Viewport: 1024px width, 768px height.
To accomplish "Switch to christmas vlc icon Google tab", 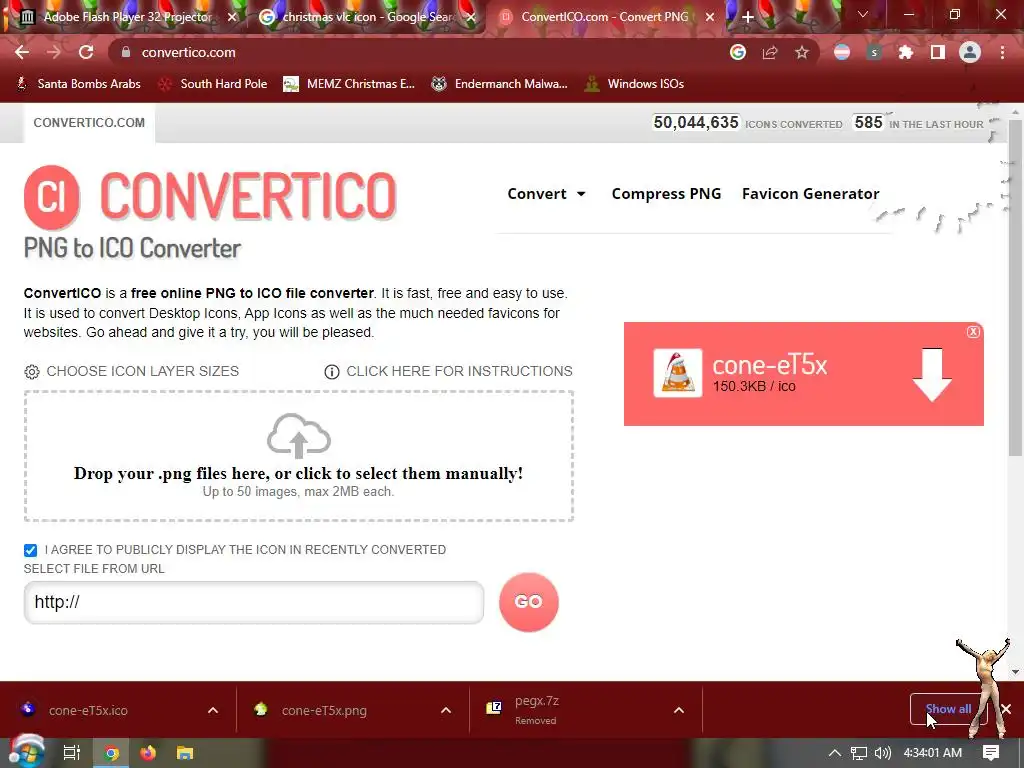I will pos(368,17).
